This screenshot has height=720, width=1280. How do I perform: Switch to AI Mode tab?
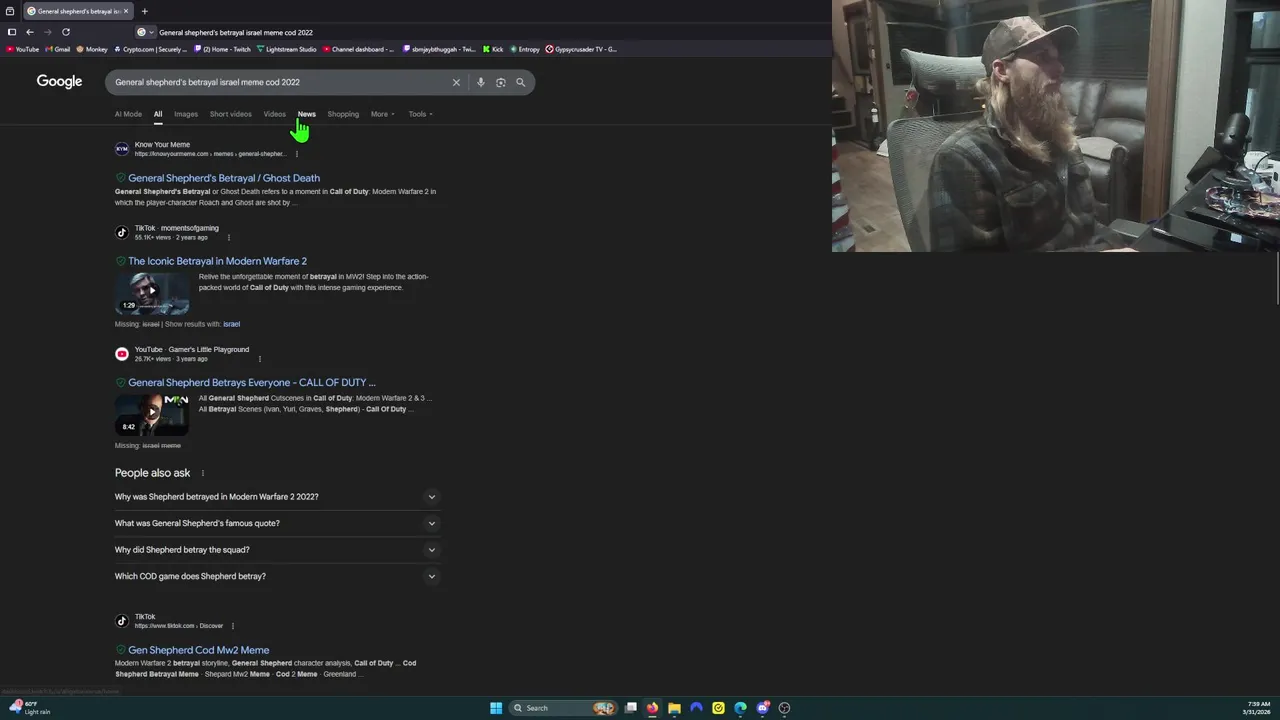(128, 114)
